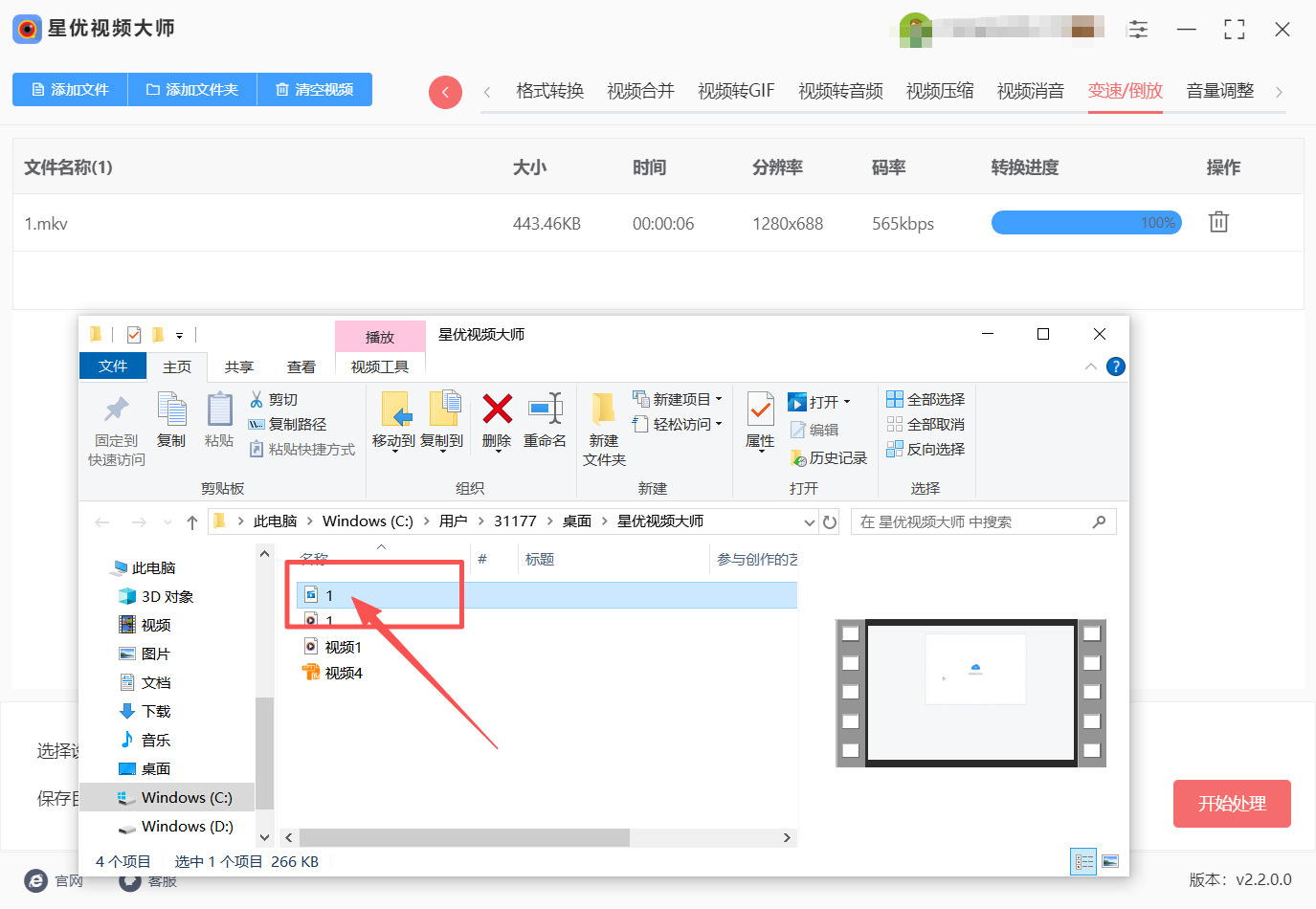Collapse the Explorer ribbon
Viewport: 1316px width, 909px height.
point(1091,366)
